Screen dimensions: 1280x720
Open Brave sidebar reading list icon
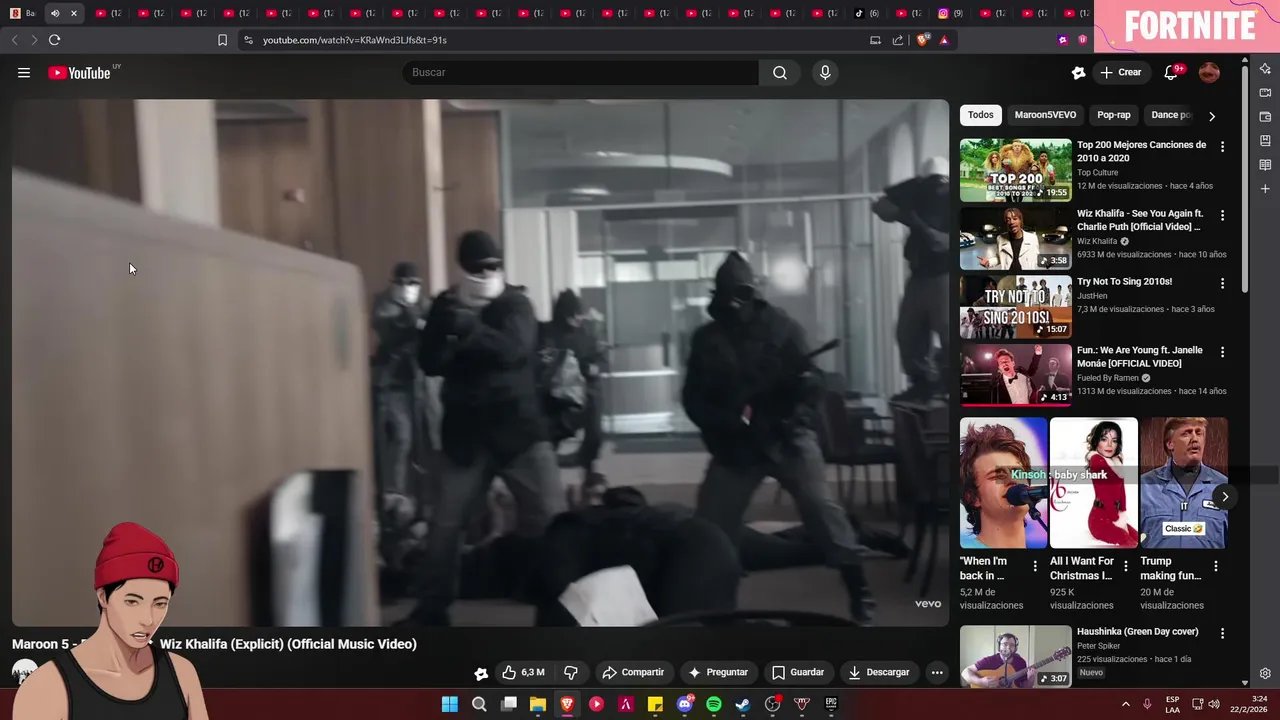pyautogui.click(x=1265, y=165)
